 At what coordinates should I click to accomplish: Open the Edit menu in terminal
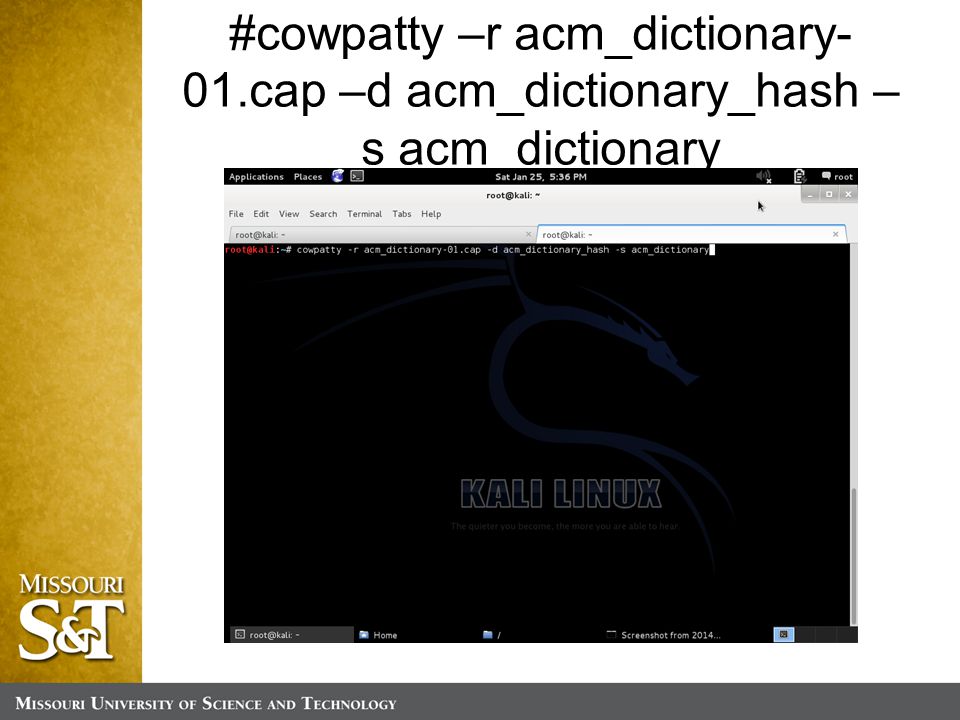261,214
